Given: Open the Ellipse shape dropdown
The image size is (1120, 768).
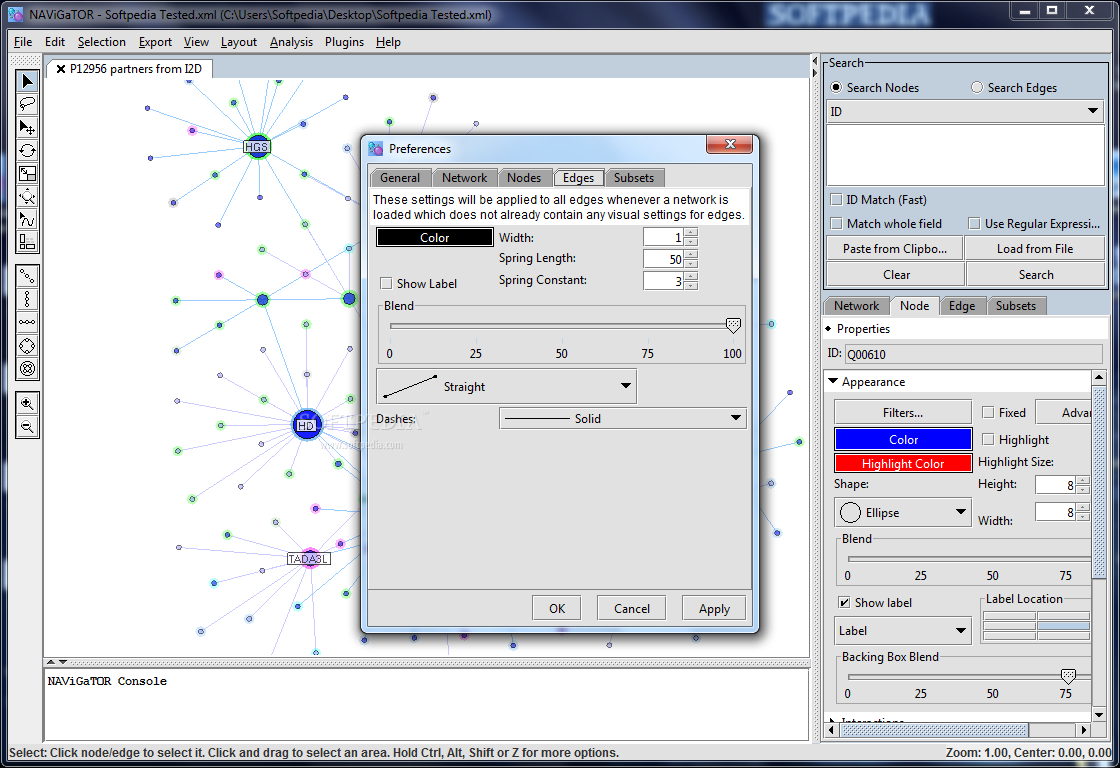Looking at the screenshot, I should pos(960,512).
